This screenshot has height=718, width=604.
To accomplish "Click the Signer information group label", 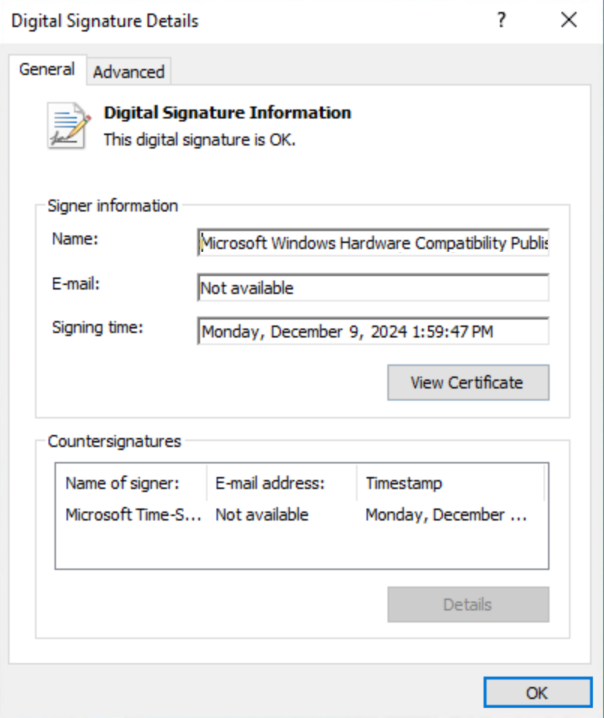I will 113,206.
